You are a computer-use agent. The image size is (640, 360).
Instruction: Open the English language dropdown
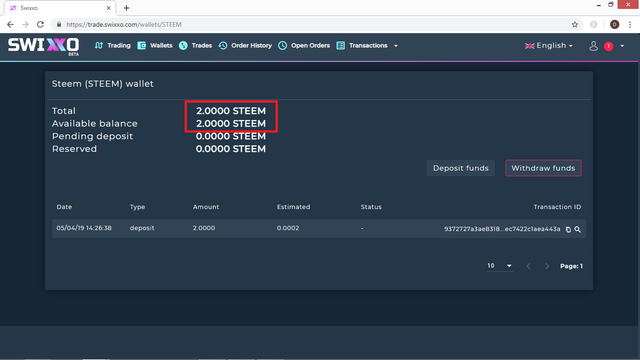[549, 45]
